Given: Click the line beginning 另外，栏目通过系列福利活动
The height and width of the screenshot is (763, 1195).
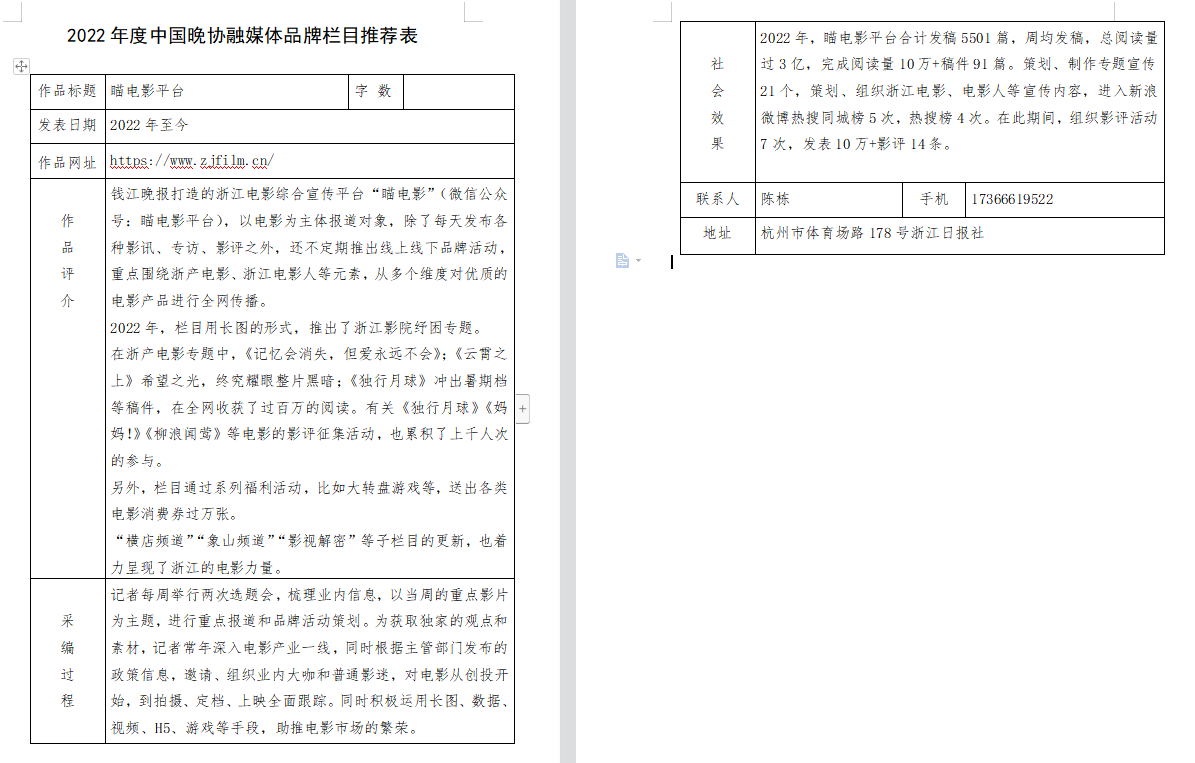Looking at the screenshot, I should [309, 488].
